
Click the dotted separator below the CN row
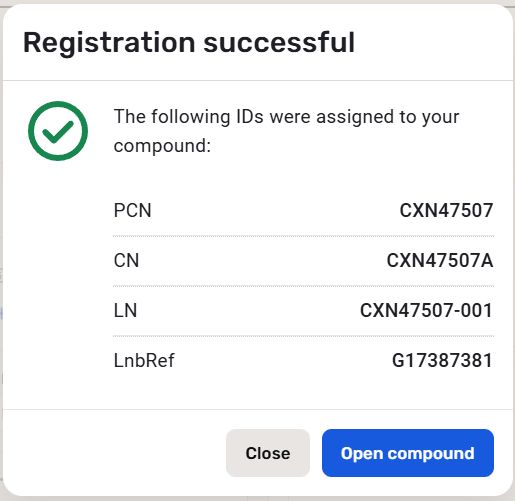(303, 286)
